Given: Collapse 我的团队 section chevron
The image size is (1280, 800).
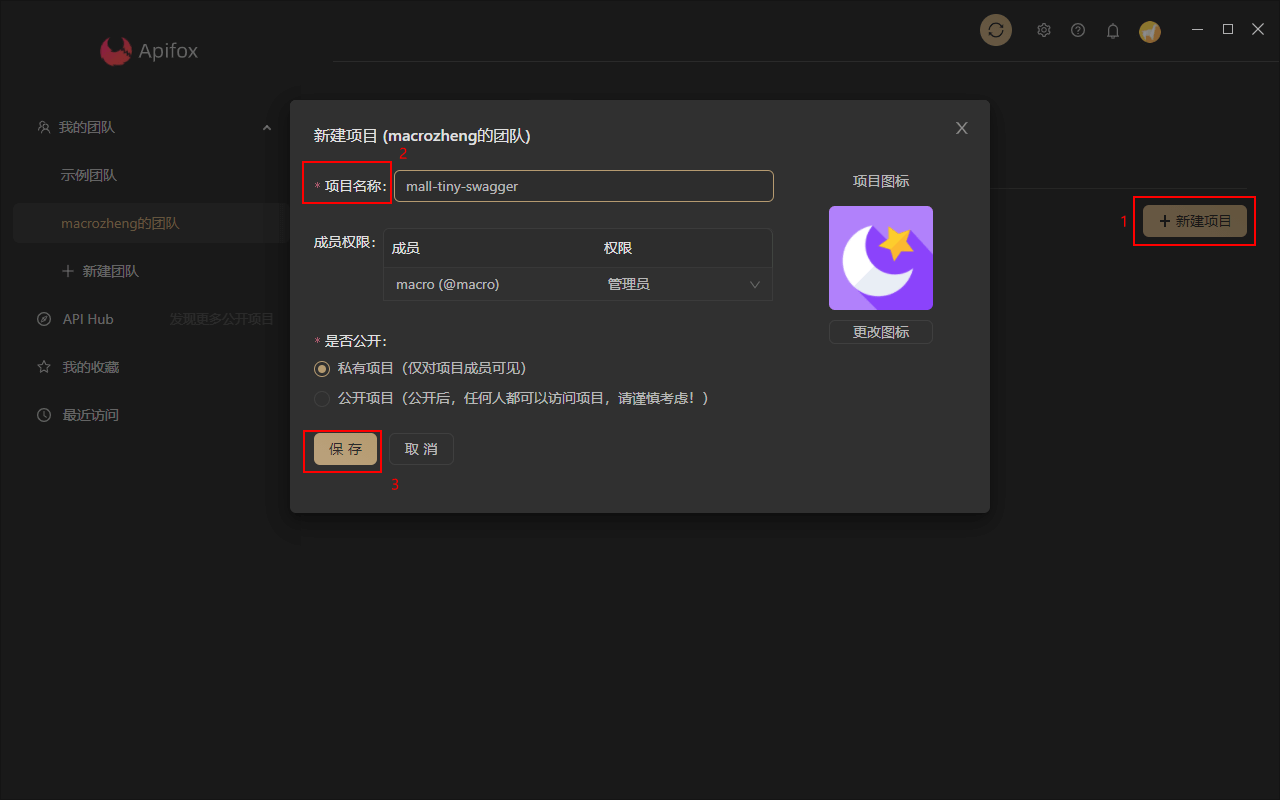Looking at the screenshot, I should coord(267,127).
